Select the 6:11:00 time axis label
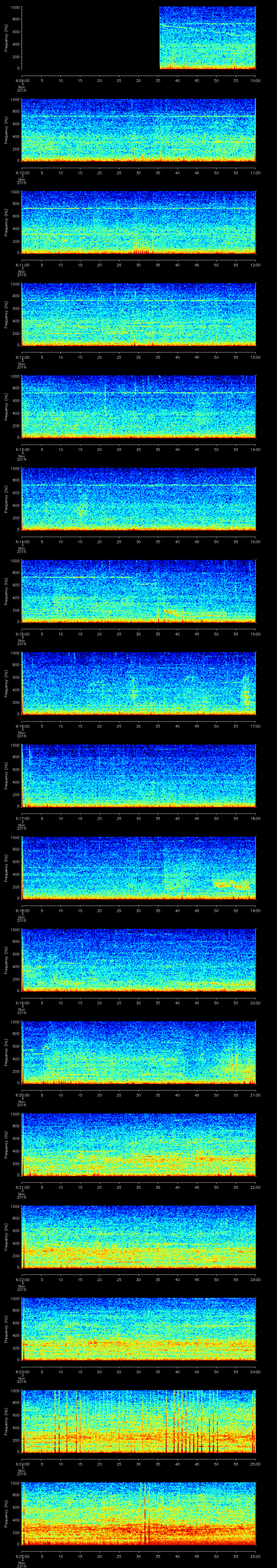This screenshot has width=277, height=1568. click(22, 265)
